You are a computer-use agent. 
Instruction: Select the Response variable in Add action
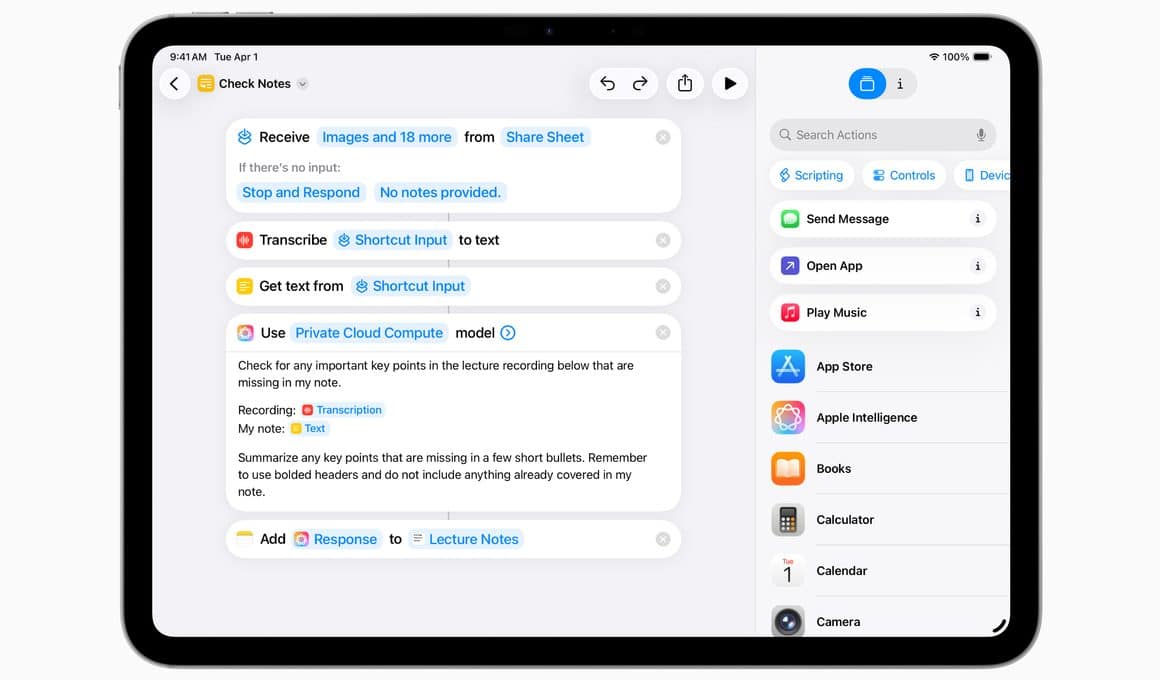[x=337, y=539]
